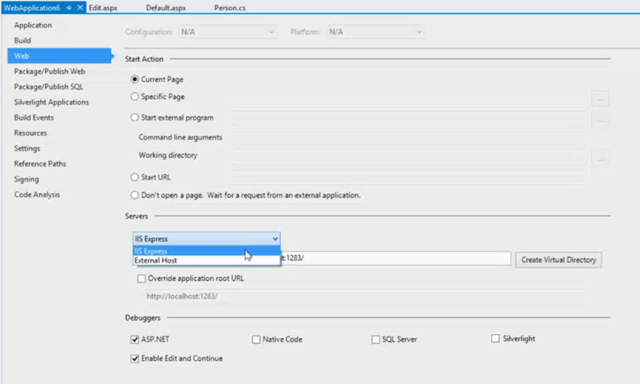Image resolution: width=640 pixels, height=384 pixels.
Task: Close the WebApplication6 properties tab
Action: (x=80, y=7)
